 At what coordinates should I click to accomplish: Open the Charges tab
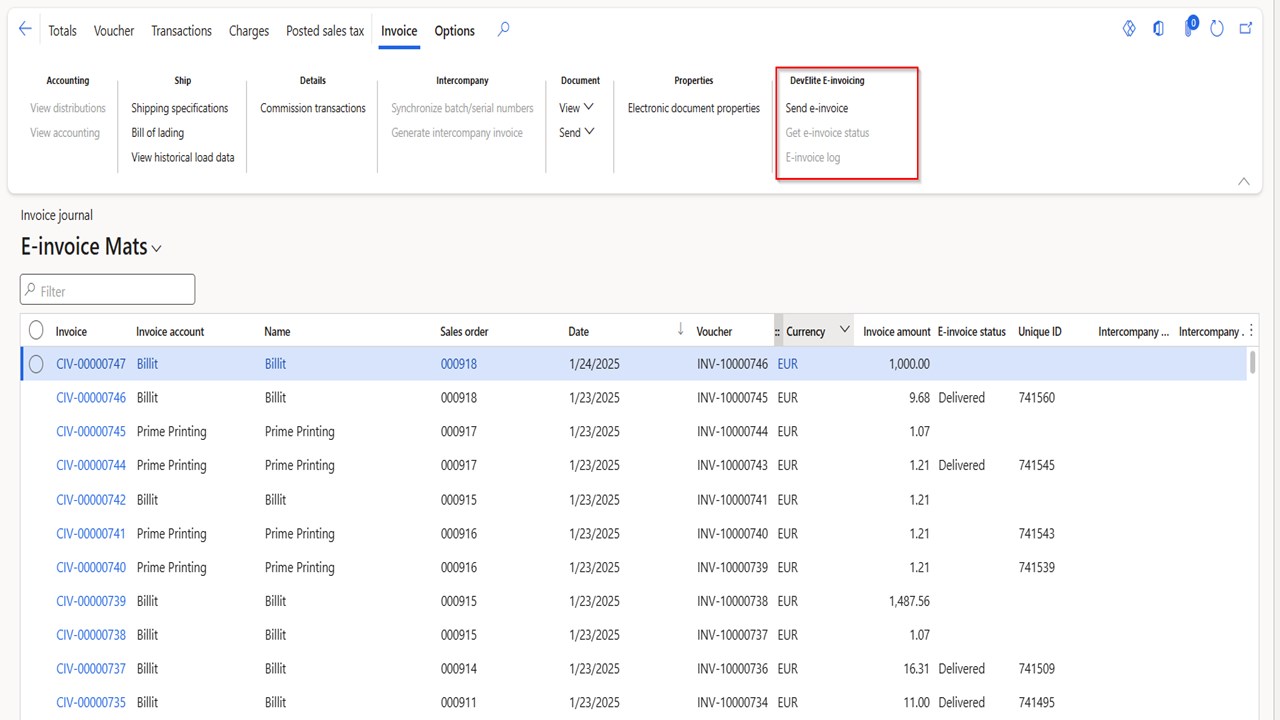[x=249, y=31]
